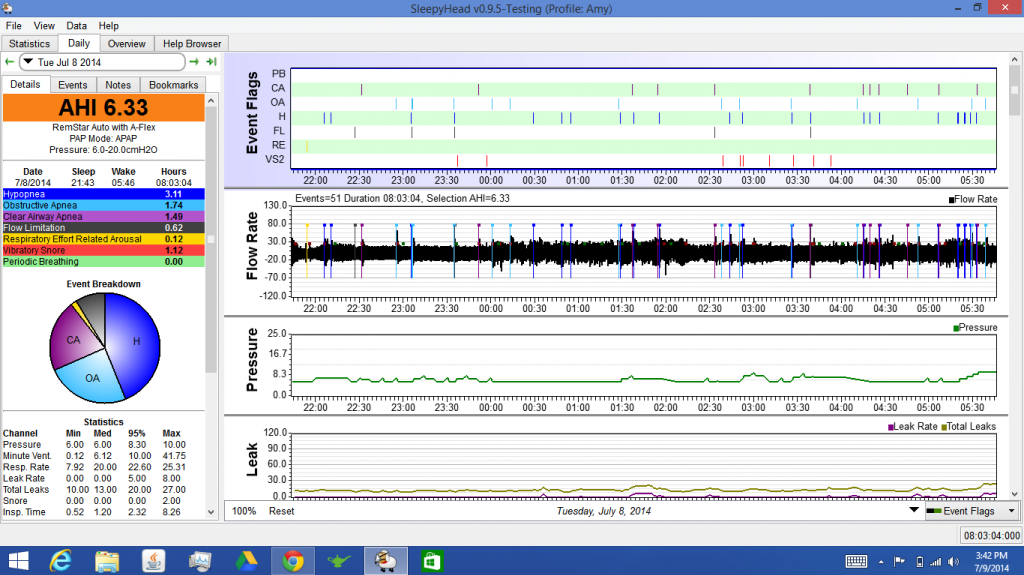This screenshot has width=1024, height=575.
Task: Switch to the Statistics tab
Action: (29, 44)
